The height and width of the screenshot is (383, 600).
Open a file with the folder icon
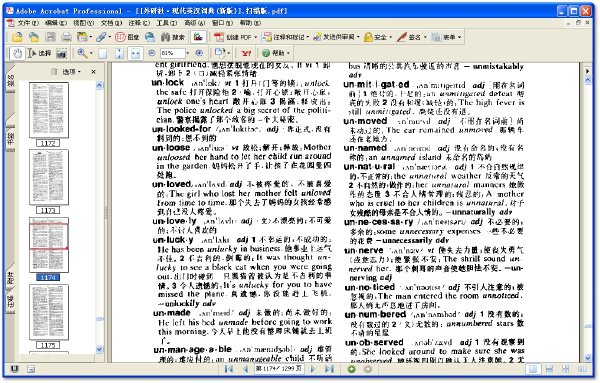tap(17, 37)
